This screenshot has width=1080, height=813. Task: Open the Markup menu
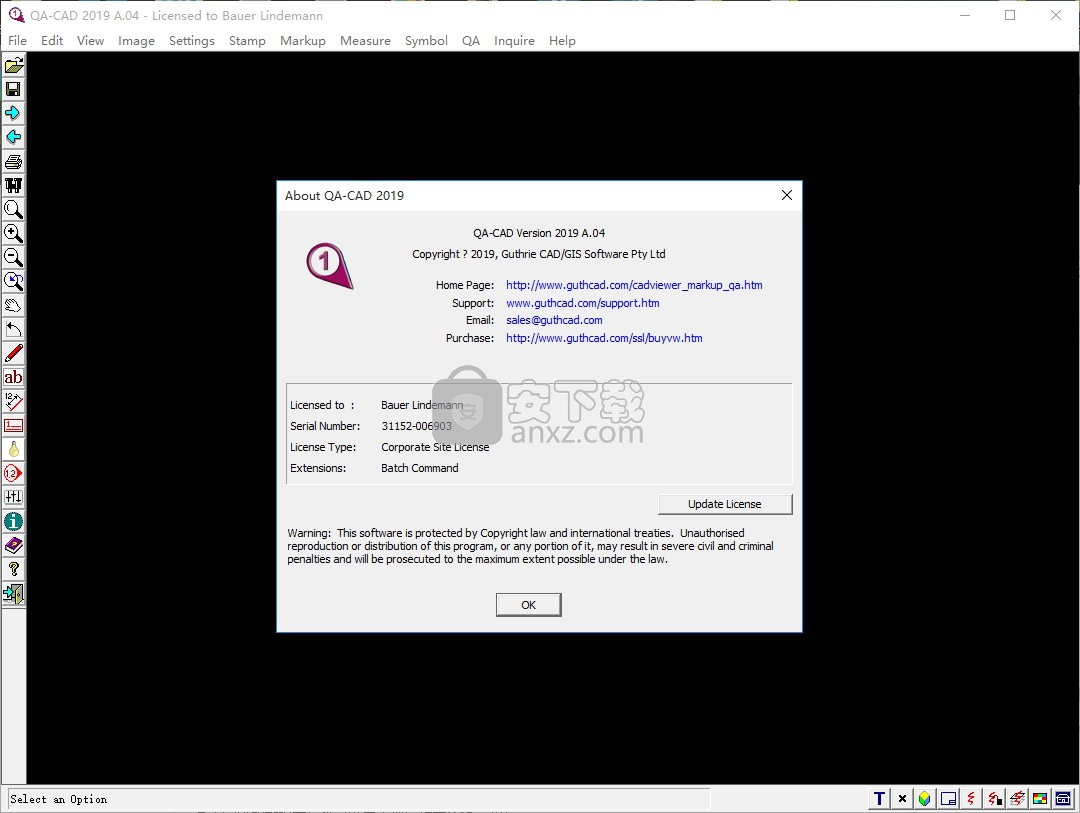pos(302,41)
